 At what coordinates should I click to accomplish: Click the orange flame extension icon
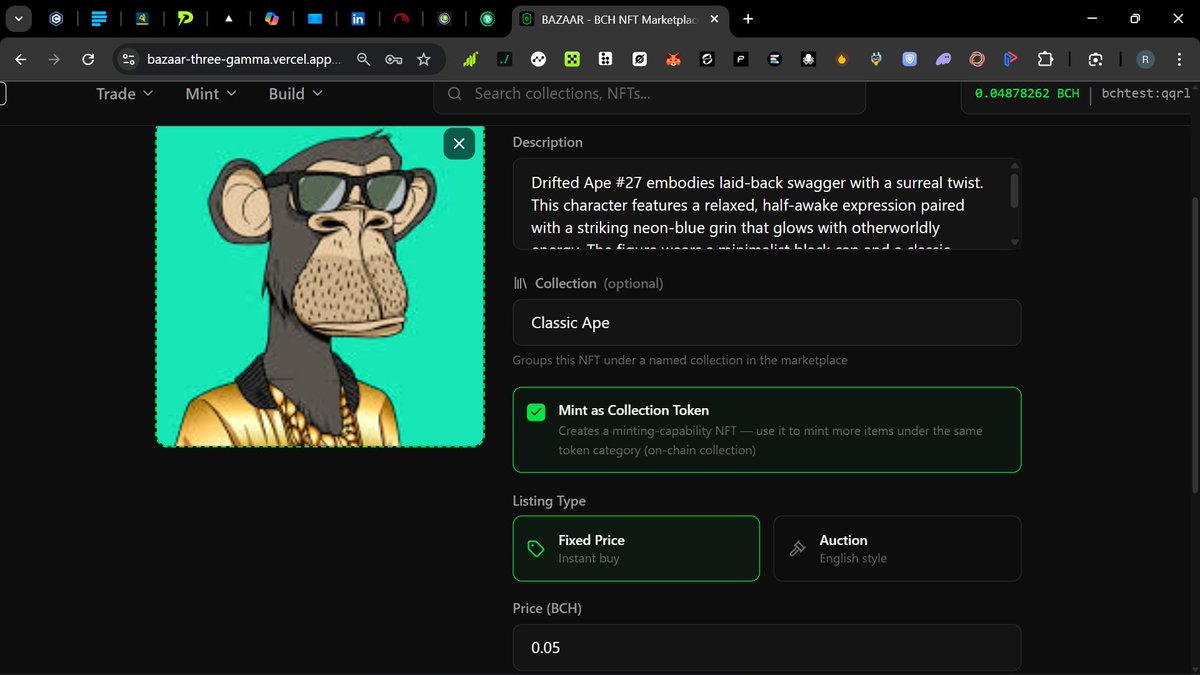[x=842, y=59]
